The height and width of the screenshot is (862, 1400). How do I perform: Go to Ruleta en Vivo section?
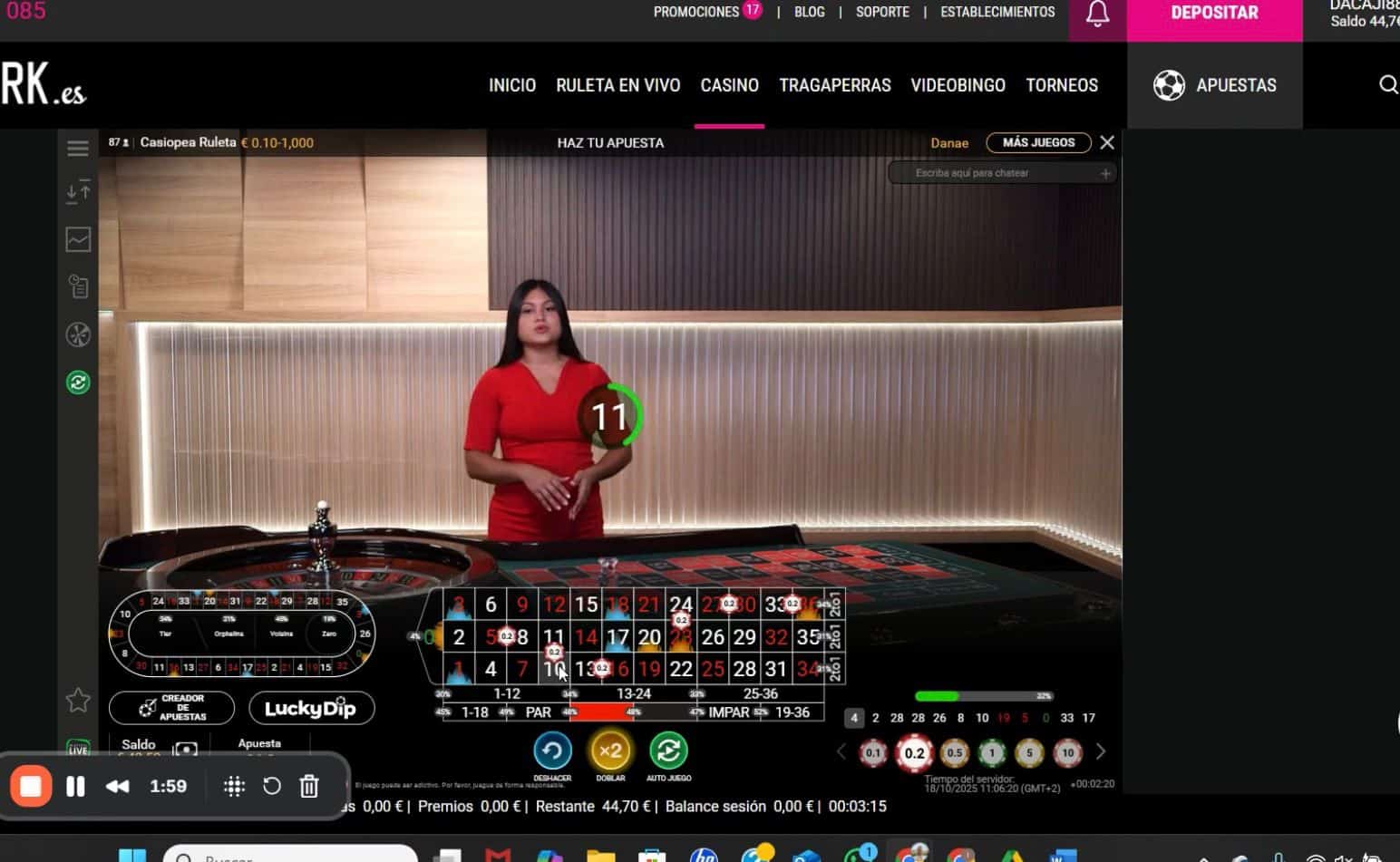(617, 85)
